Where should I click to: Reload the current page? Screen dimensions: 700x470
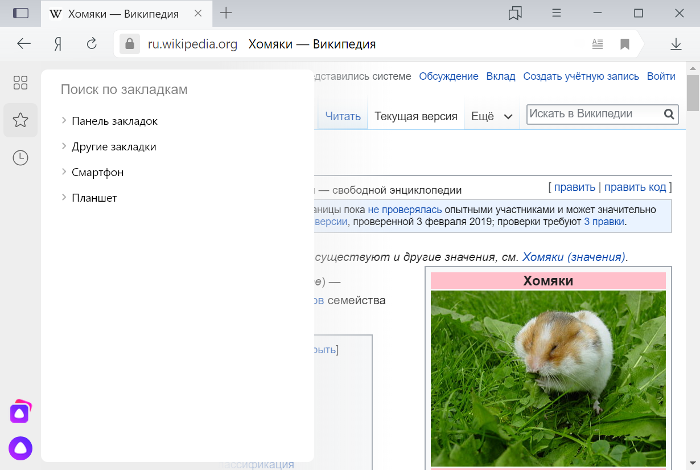92,43
